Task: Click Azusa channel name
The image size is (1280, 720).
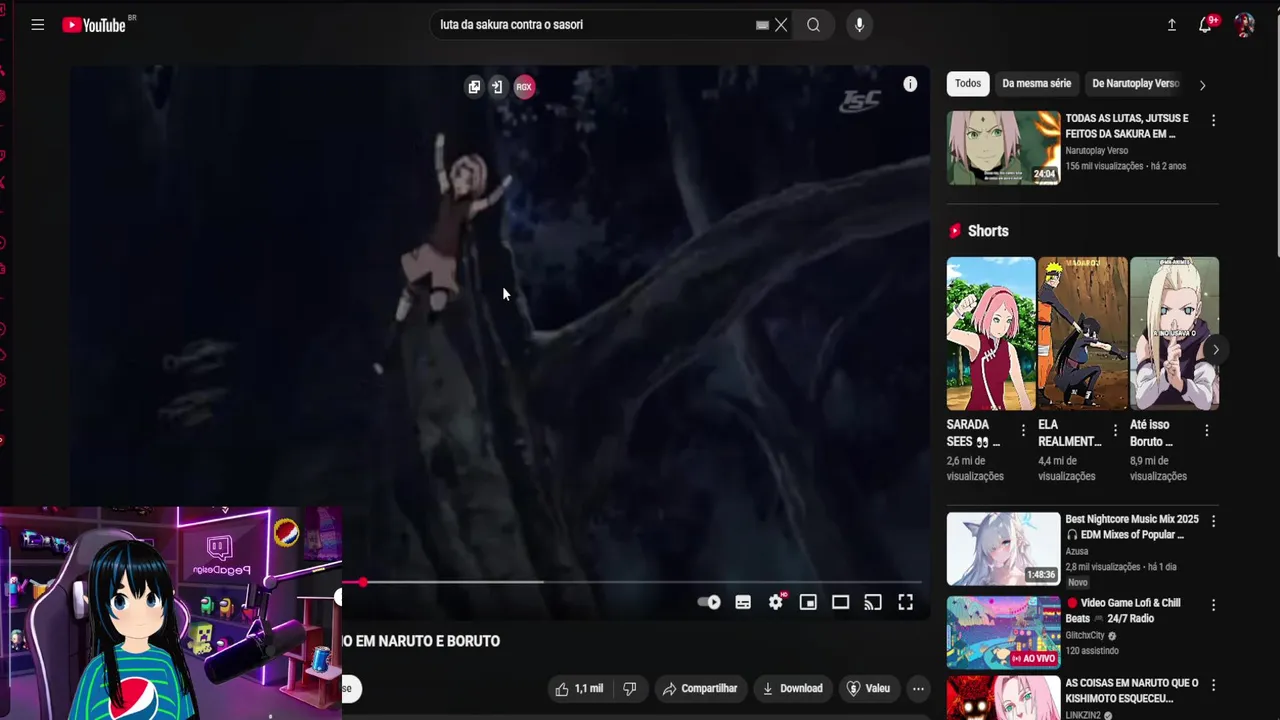Action: coord(1077,551)
